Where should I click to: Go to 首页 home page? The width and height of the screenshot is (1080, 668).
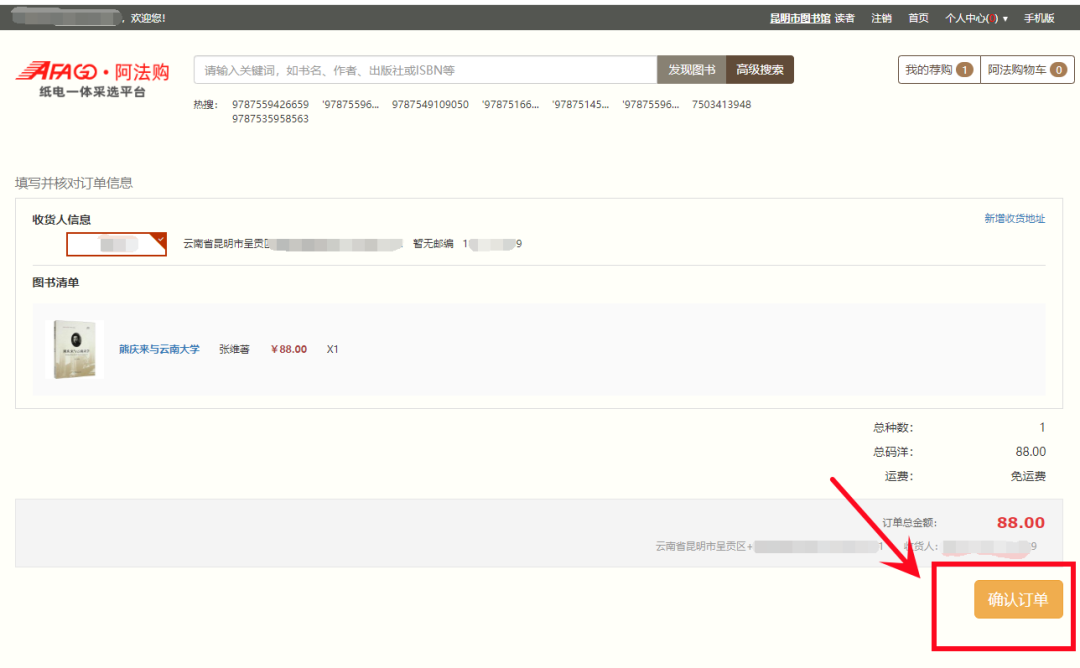click(x=918, y=18)
